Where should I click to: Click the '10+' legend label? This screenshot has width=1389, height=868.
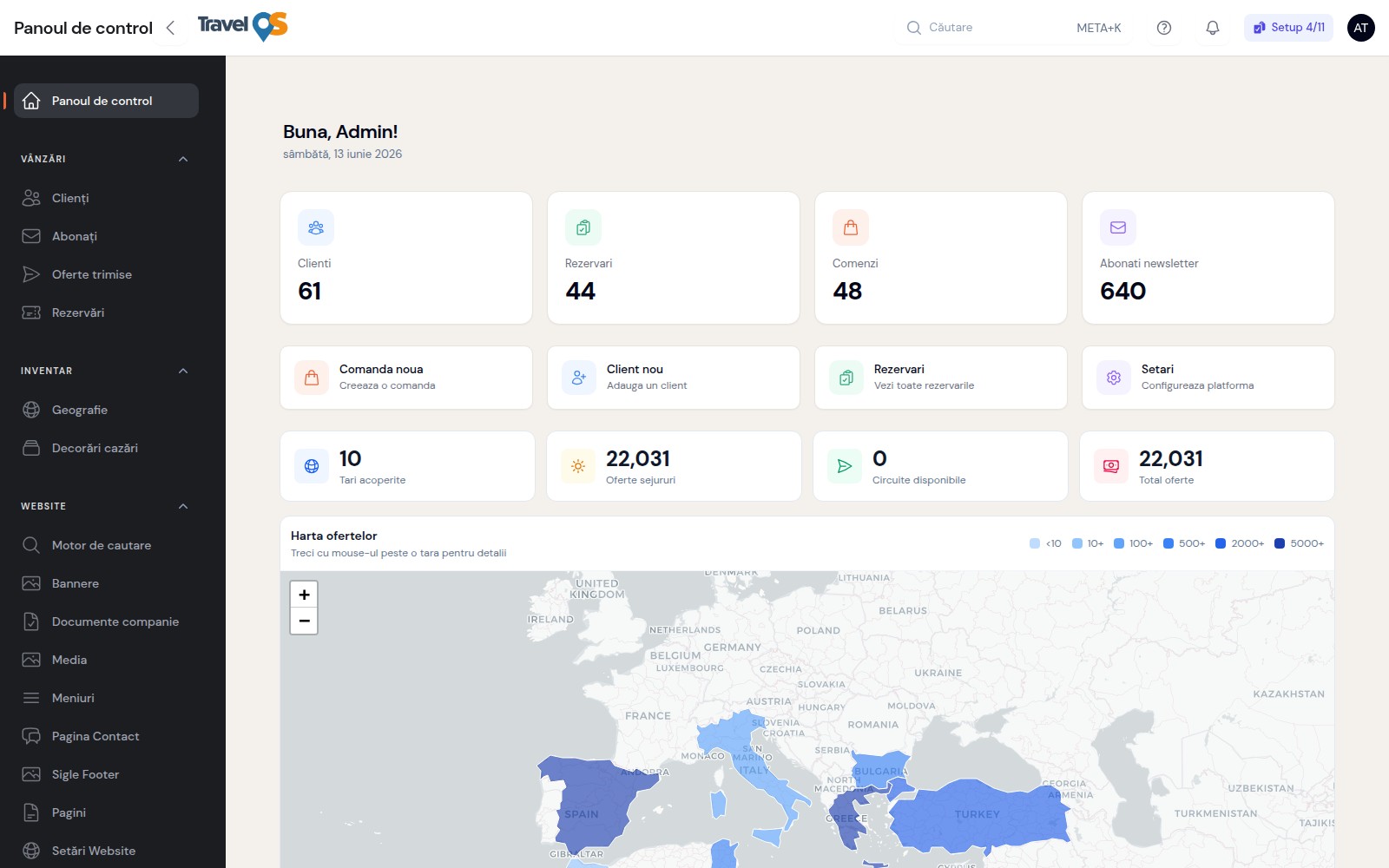click(x=1096, y=543)
